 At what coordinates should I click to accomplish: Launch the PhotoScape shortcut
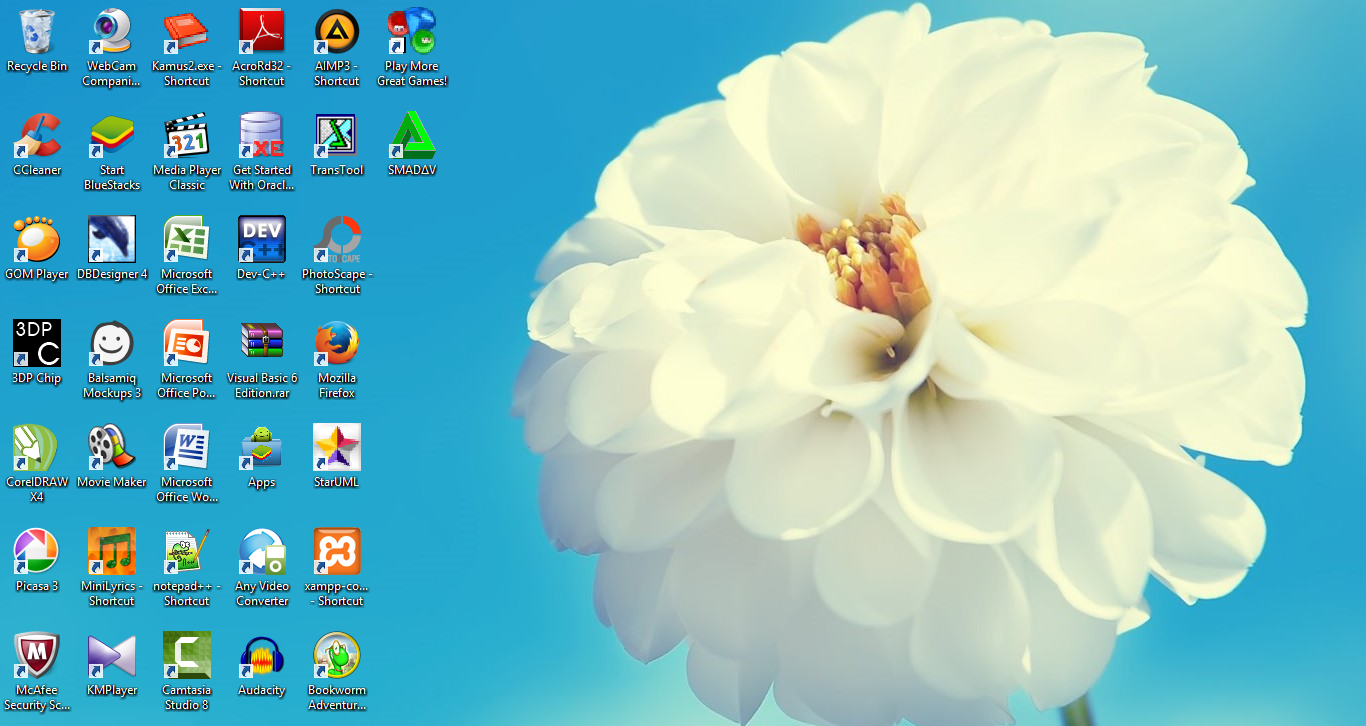336,238
